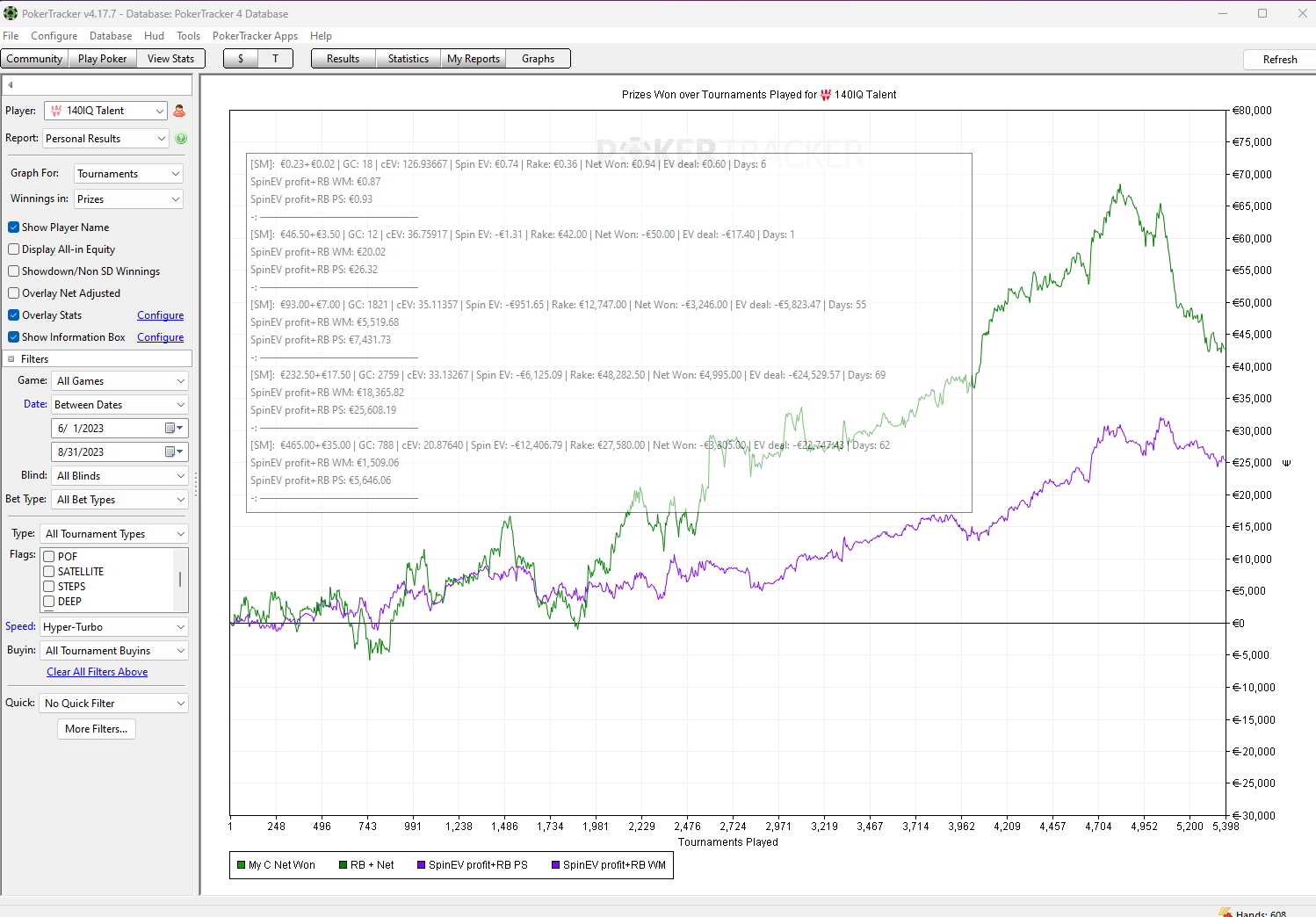Collapse the Filters section toggle icon
The height and width of the screenshot is (917, 1316).
click(x=11, y=359)
